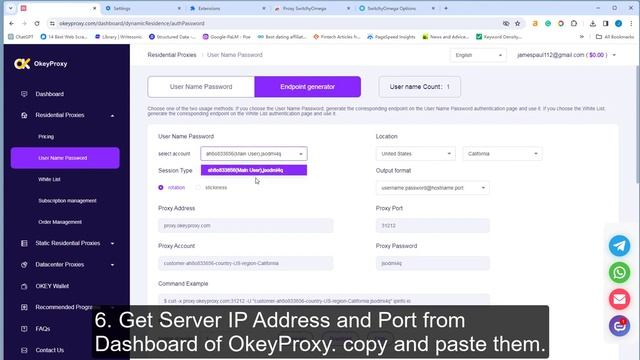
Task: Click the Proxy Account field
Action: point(246,263)
